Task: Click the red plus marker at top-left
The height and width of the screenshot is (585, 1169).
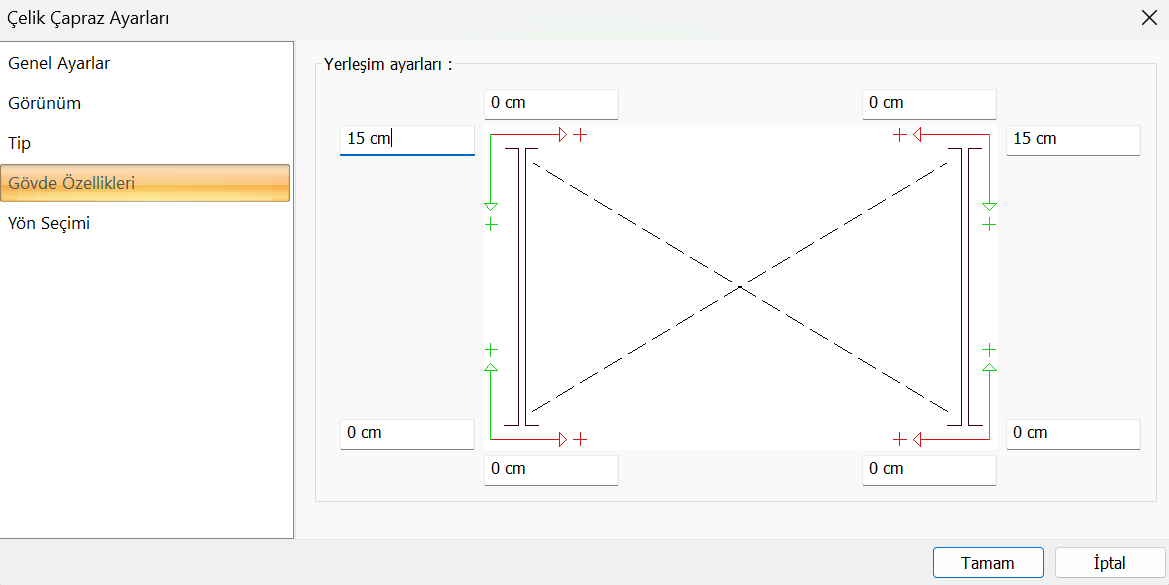Action: click(x=580, y=134)
